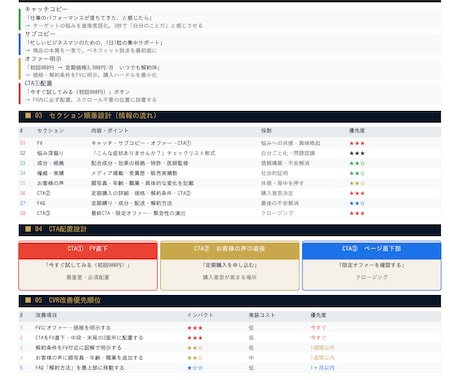The height and width of the screenshot is (380, 460).
Task: Select the FV row section cell
Action: pos(40,143)
